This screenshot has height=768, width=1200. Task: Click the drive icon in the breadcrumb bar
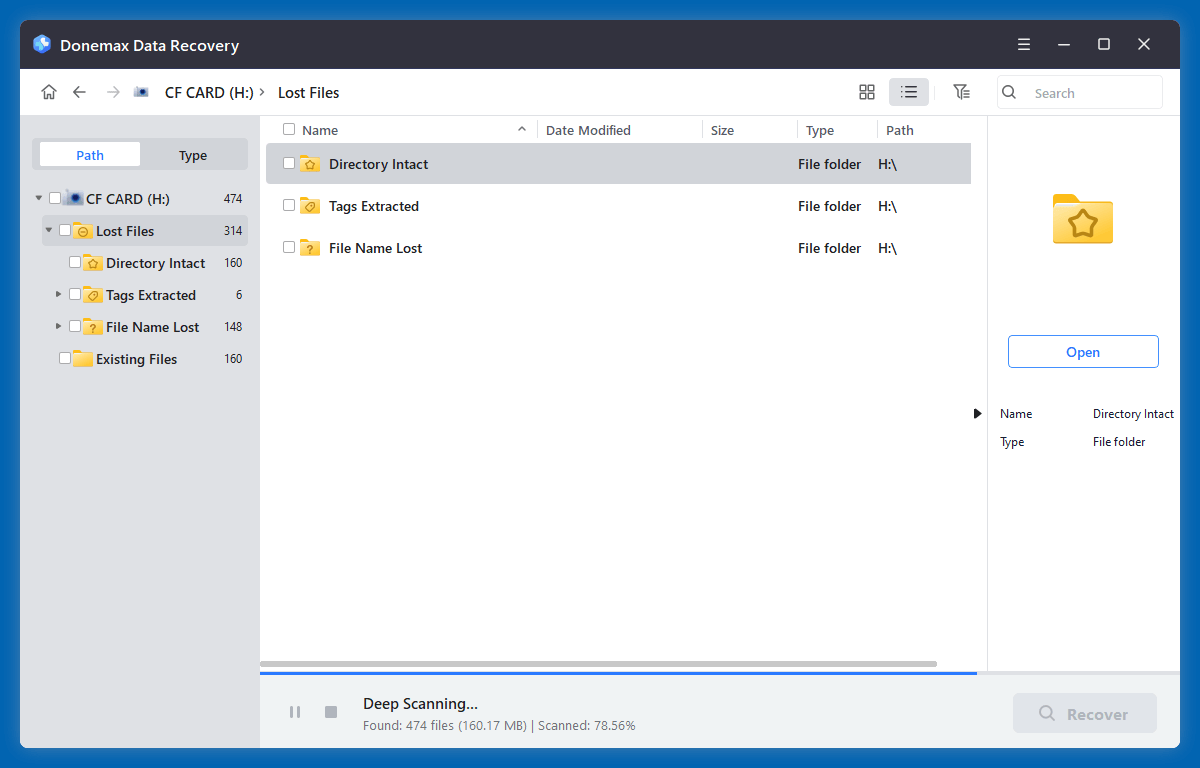pos(141,91)
